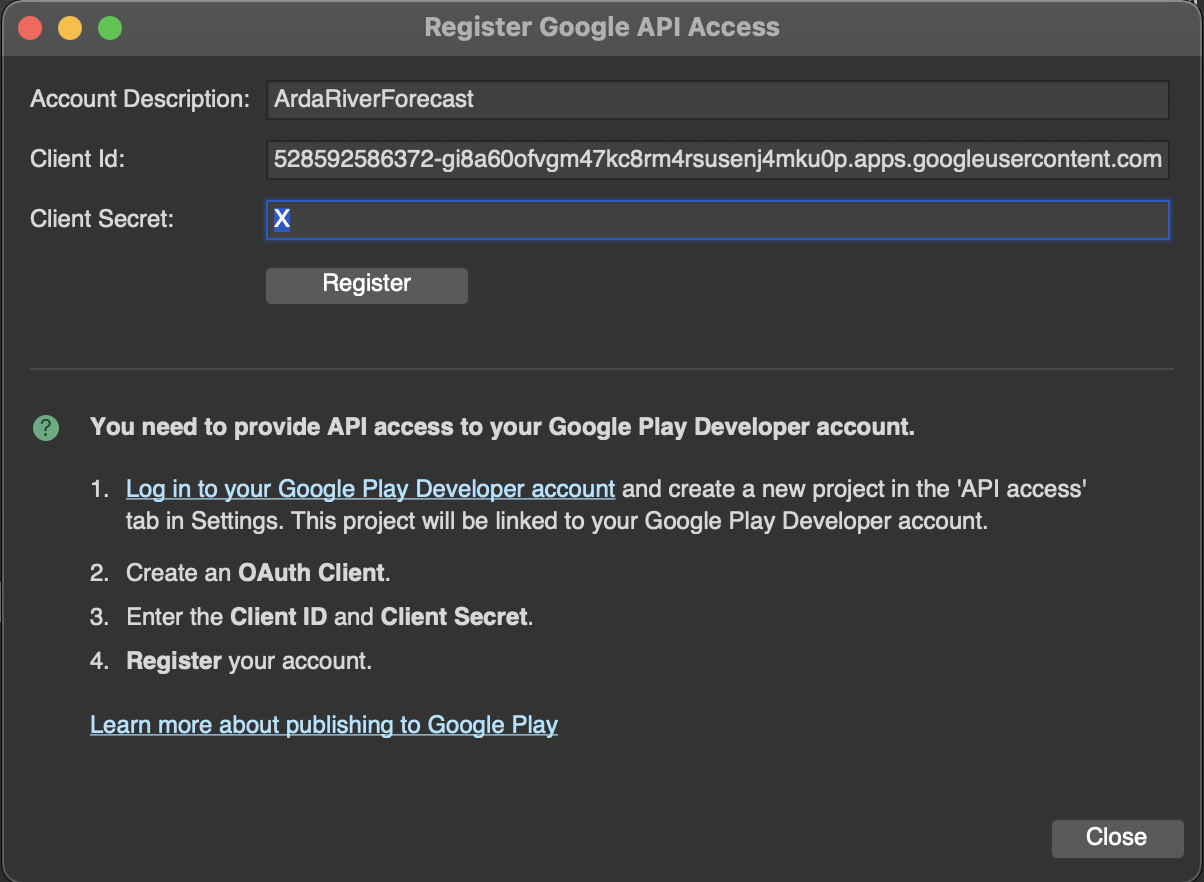
Task: Click the Client Id label
Action: point(78,159)
